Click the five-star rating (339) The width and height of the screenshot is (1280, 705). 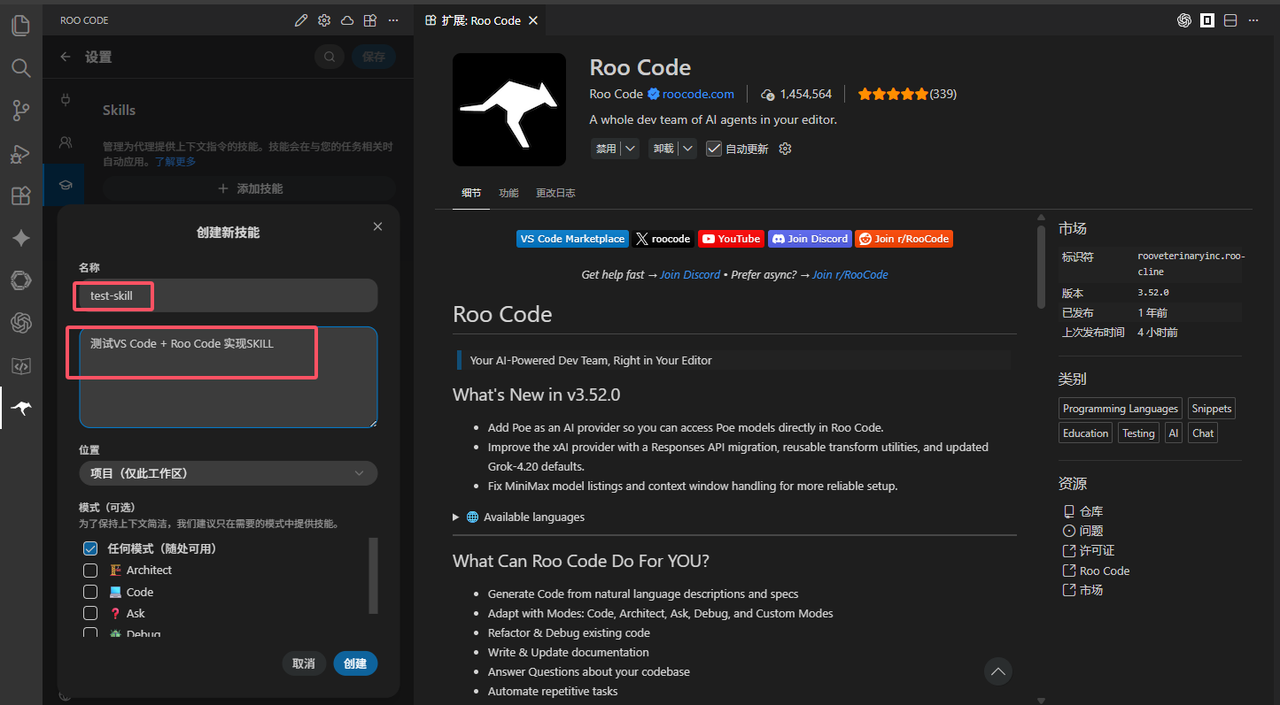pos(907,94)
